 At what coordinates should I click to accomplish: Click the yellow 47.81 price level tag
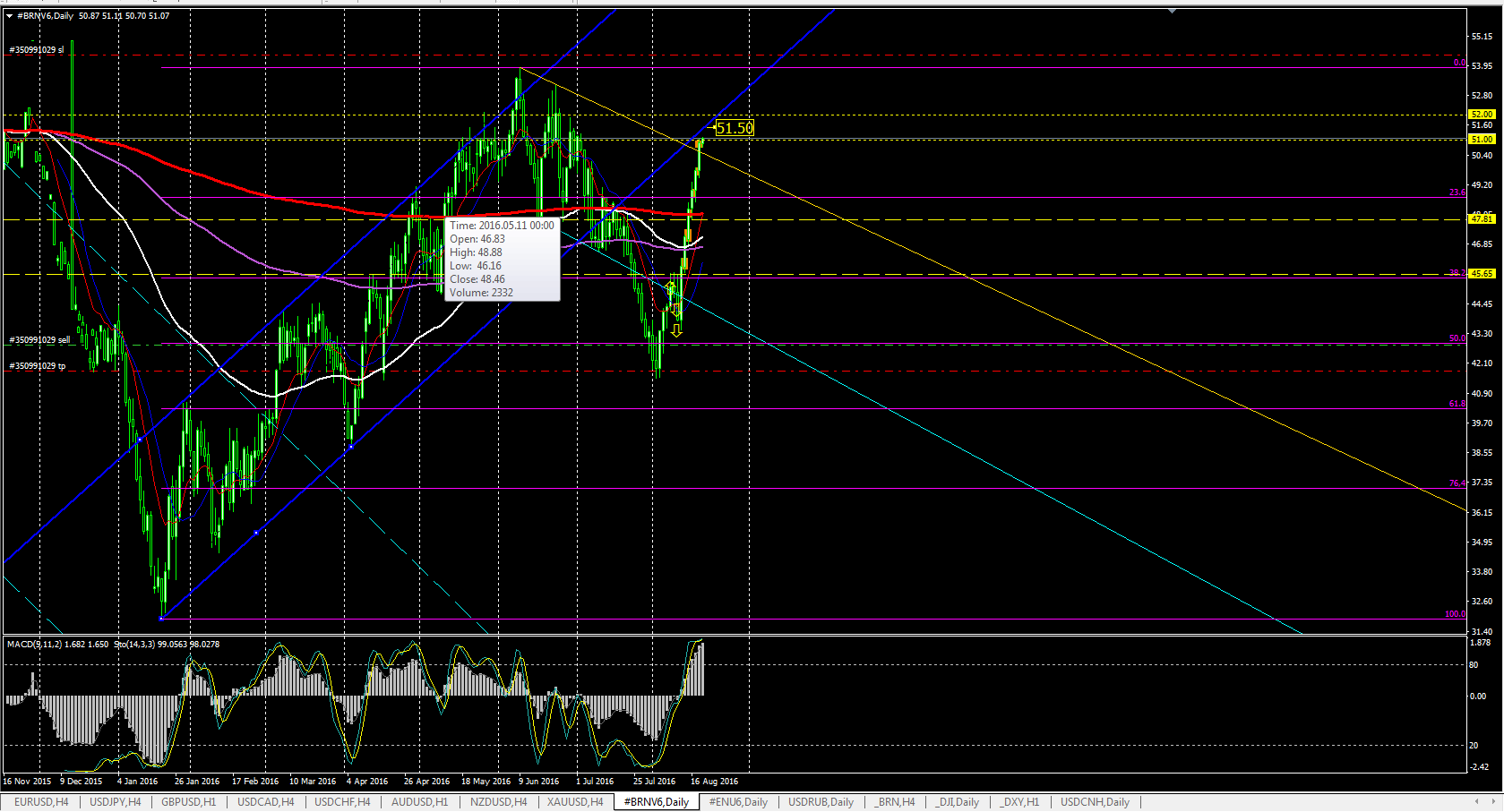[1482, 219]
